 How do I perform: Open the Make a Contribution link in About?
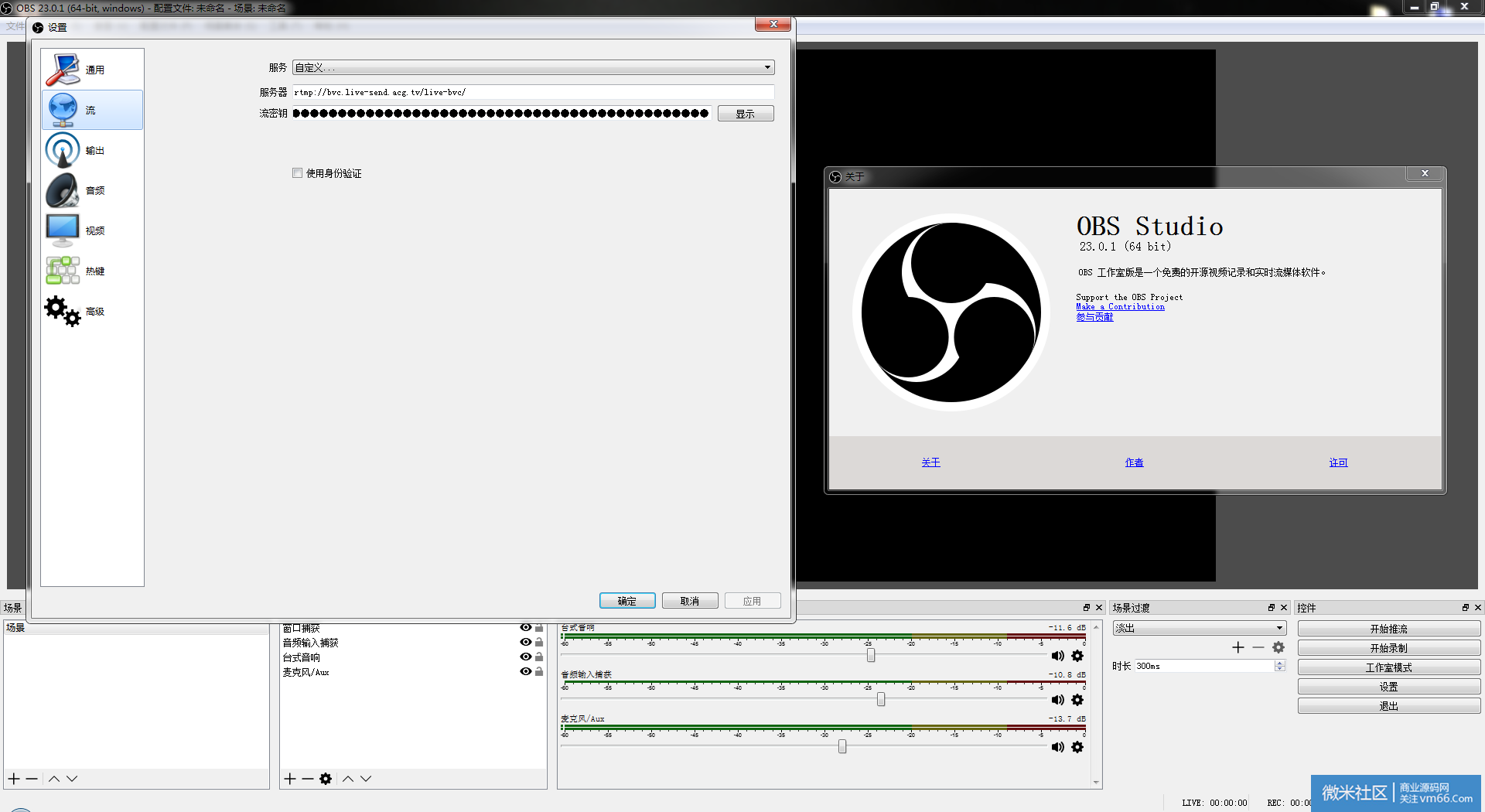coord(1120,307)
